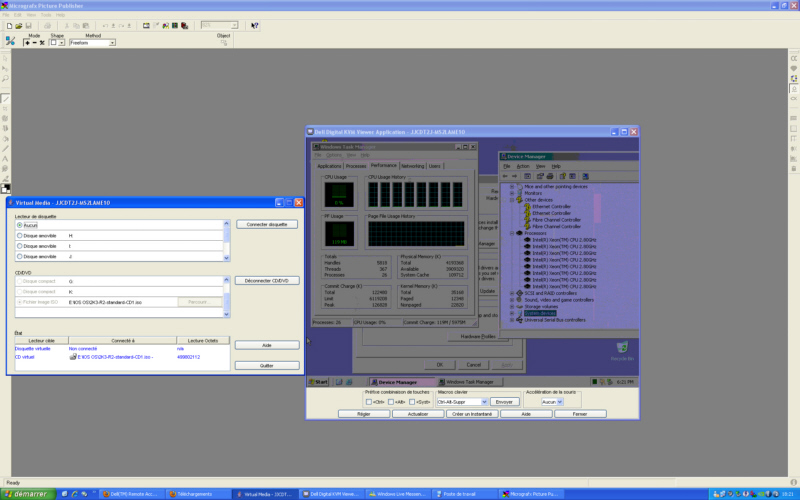Click the Actualiser button in KVM viewer

418,414
